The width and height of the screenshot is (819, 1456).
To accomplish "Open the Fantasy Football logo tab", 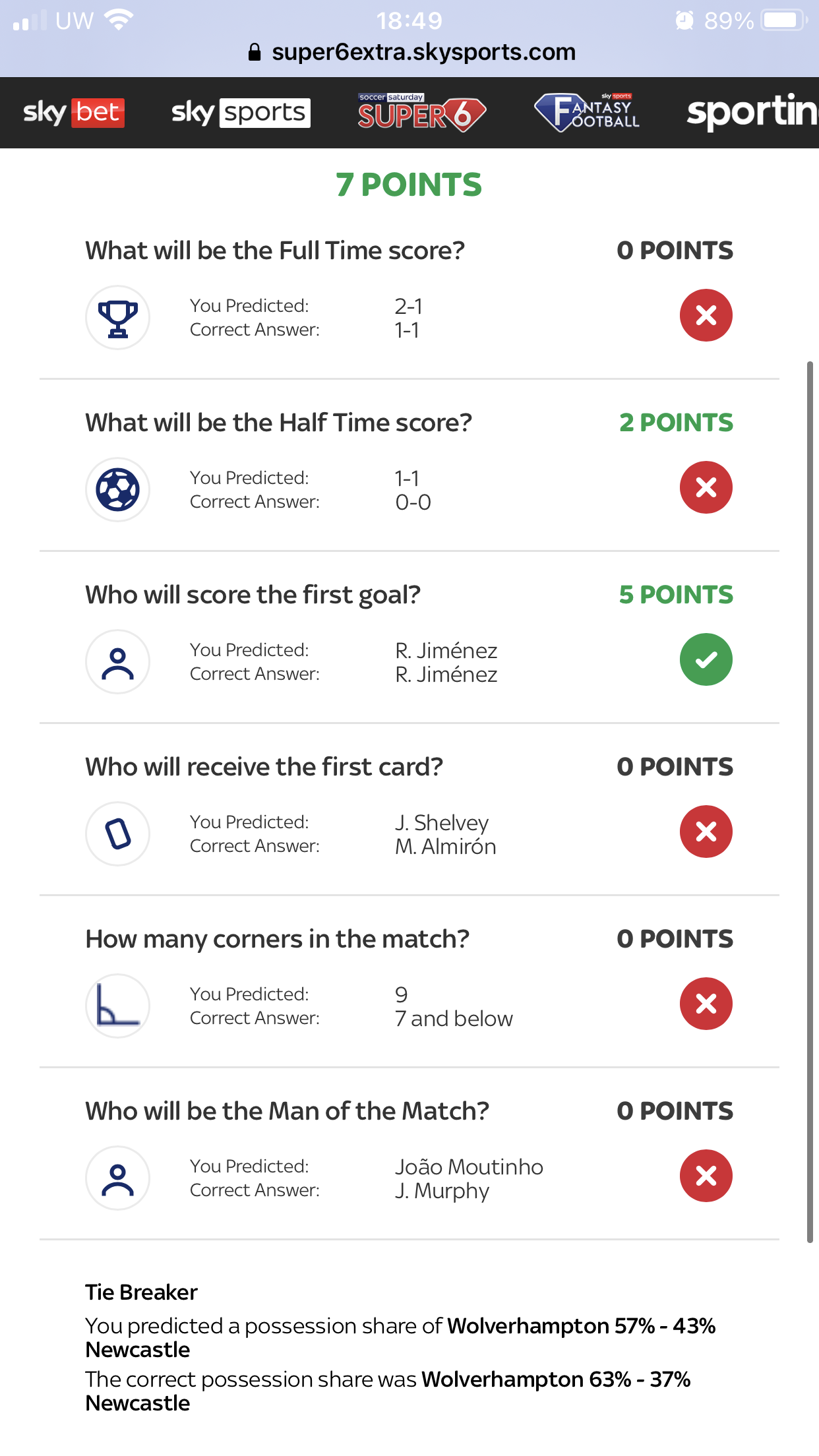I will pos(587,112).
